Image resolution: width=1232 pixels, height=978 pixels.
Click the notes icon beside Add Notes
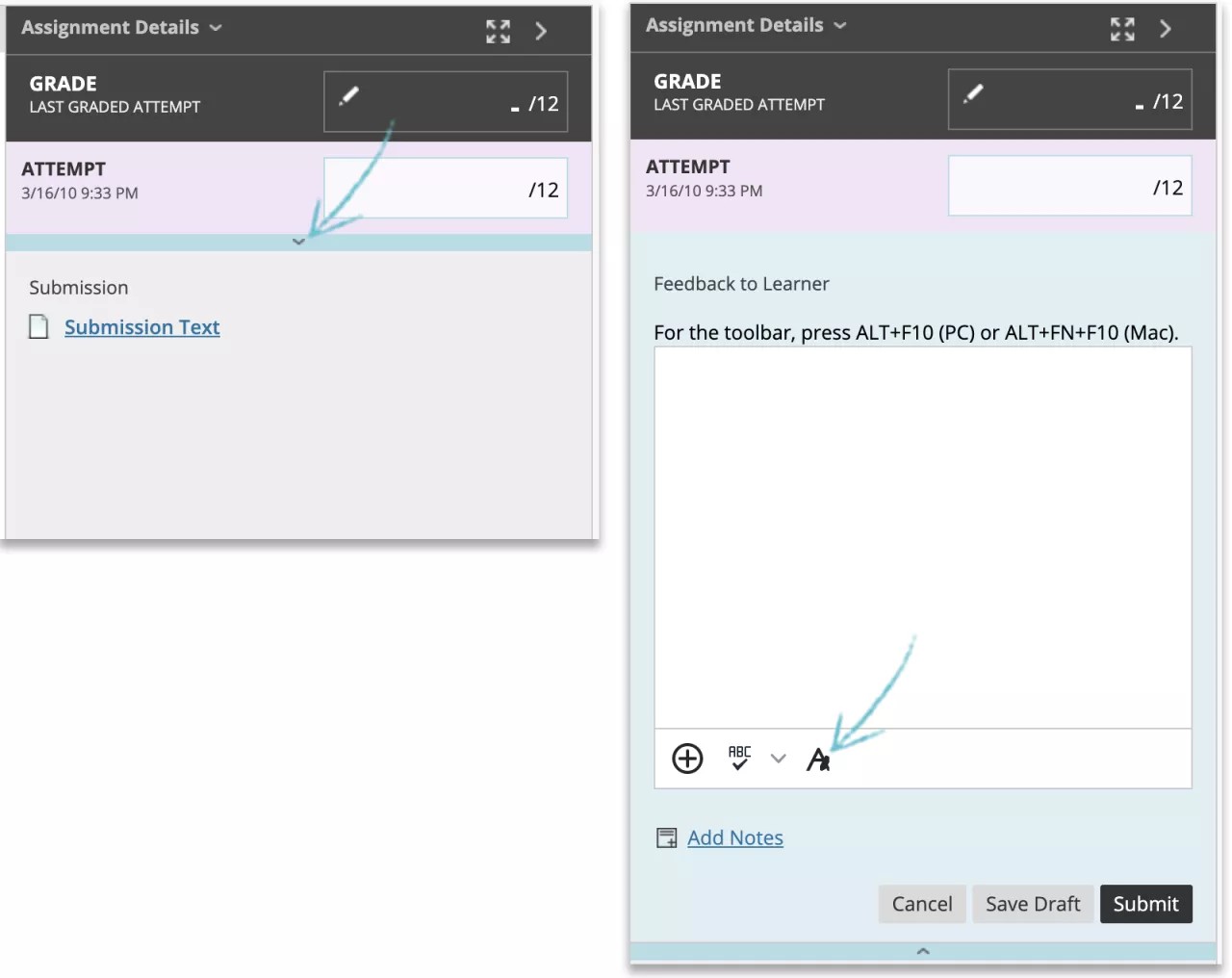coord(665,837)
